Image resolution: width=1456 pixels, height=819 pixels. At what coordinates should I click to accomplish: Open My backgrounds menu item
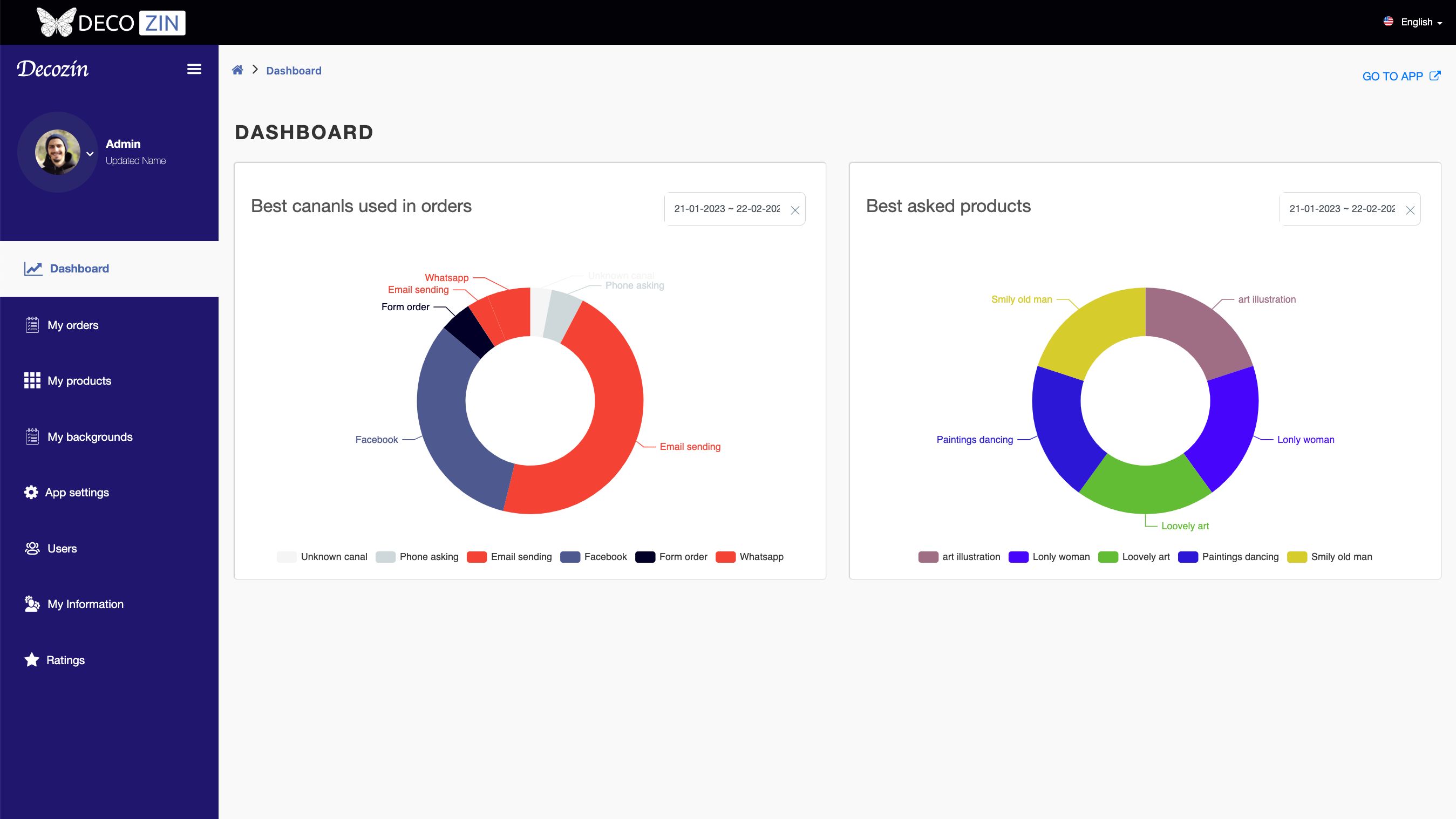90,436
